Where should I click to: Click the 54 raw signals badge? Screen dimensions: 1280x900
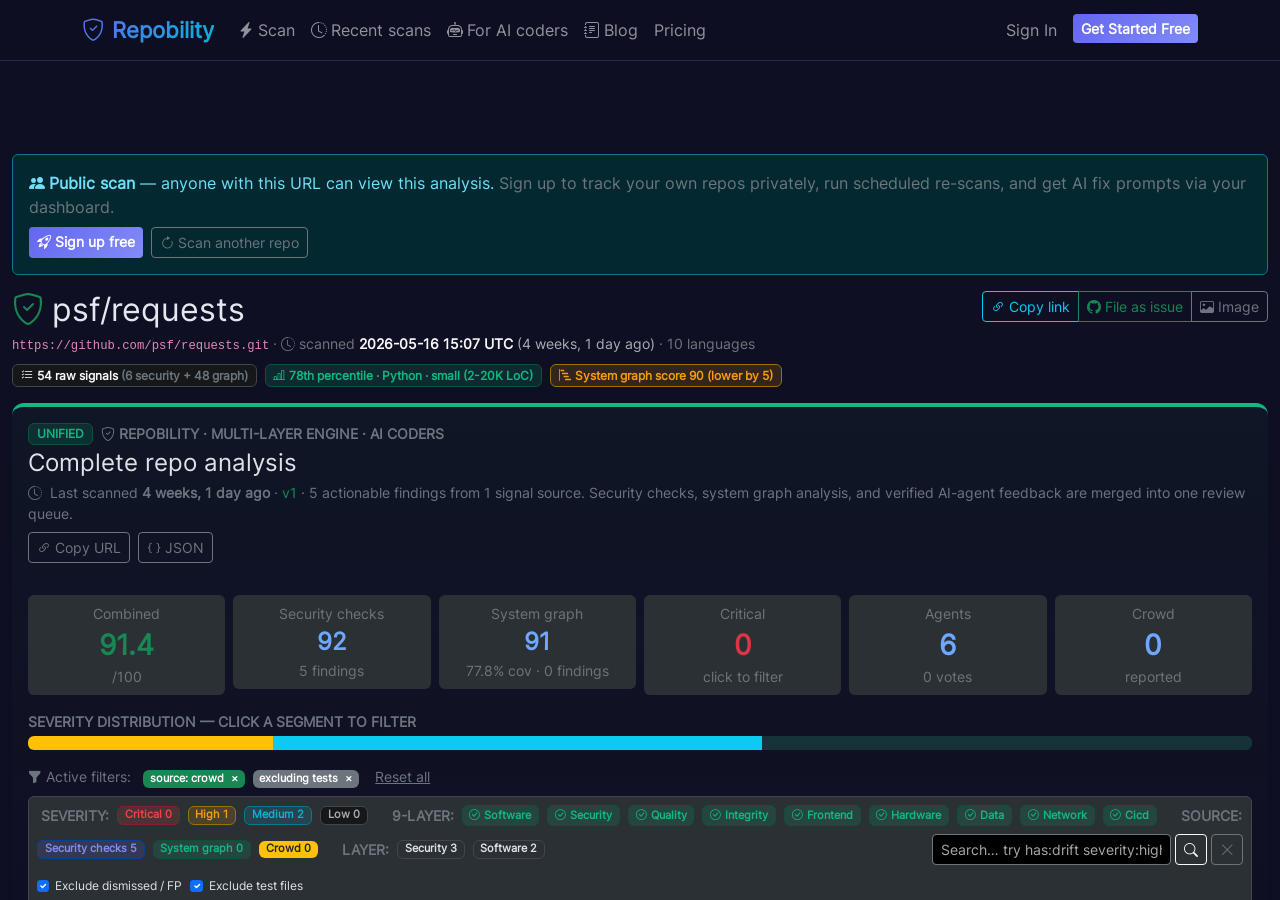[134, 376]
